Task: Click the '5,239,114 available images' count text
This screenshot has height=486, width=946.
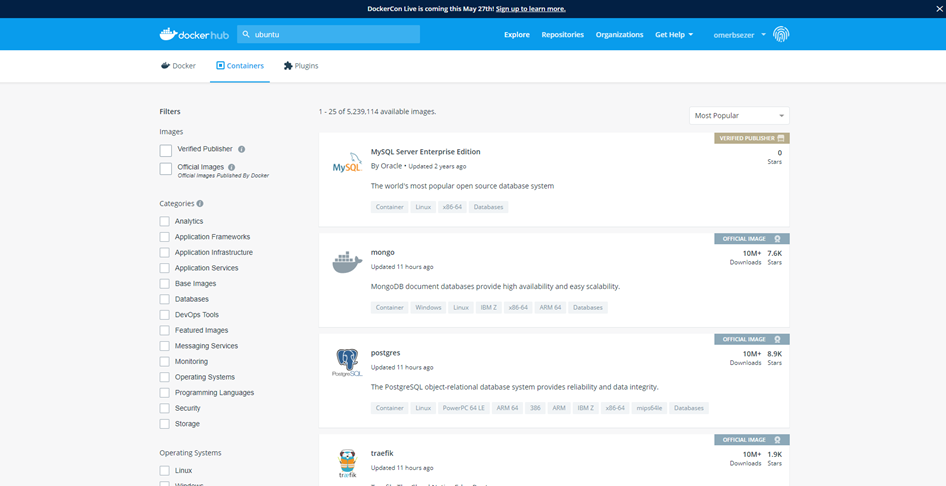Action: pyautogui.click(x=392, y=112)
